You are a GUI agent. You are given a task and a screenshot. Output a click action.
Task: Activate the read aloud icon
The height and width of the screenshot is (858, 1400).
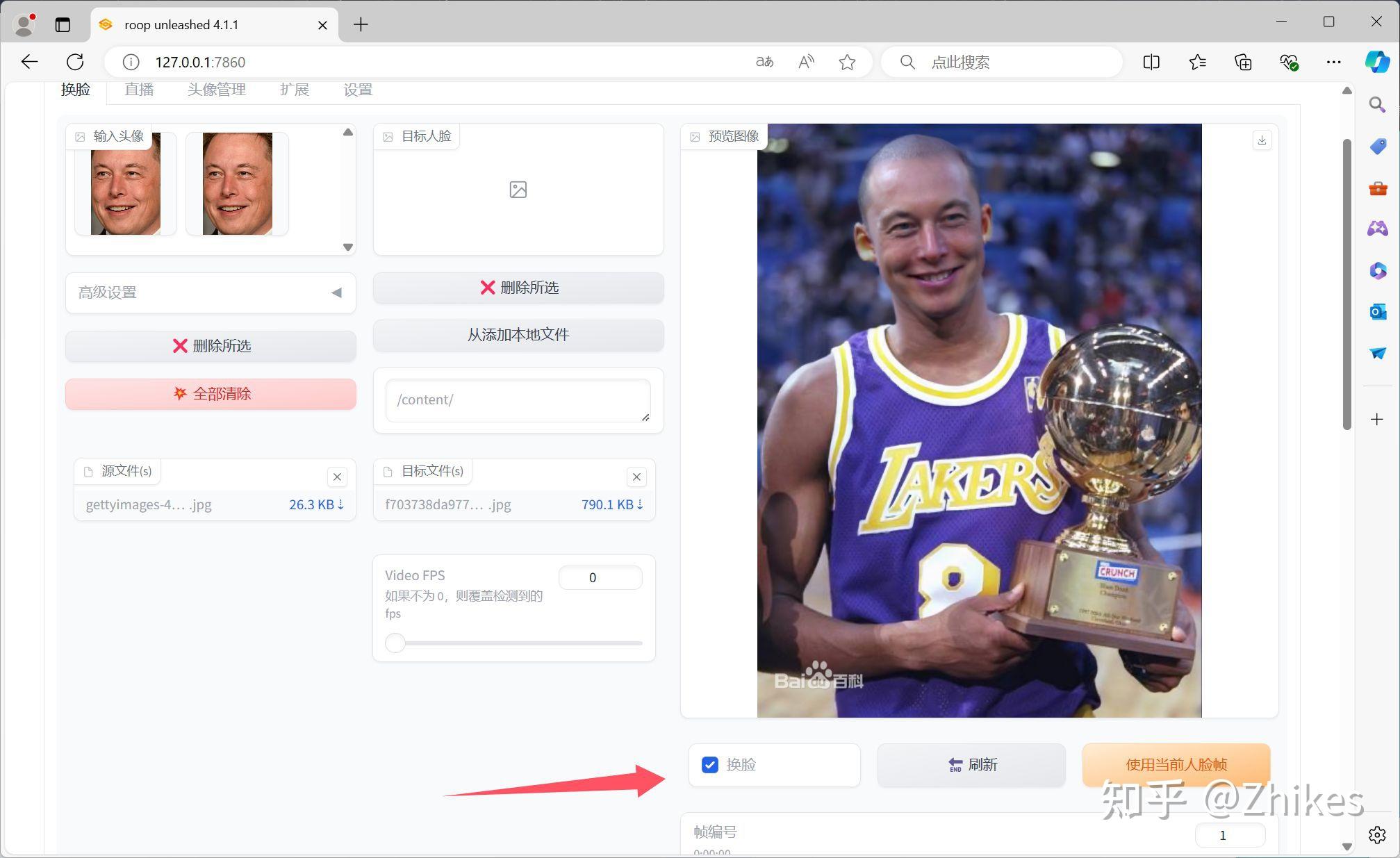coord(806,62)
